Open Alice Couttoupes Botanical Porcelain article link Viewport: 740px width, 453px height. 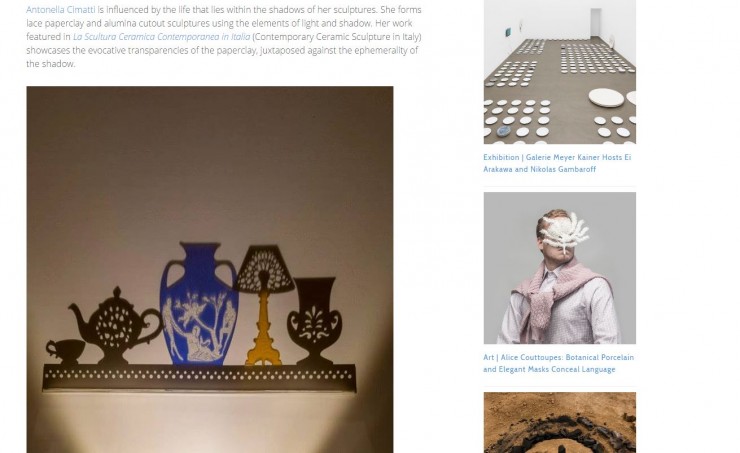click(558, 363)
